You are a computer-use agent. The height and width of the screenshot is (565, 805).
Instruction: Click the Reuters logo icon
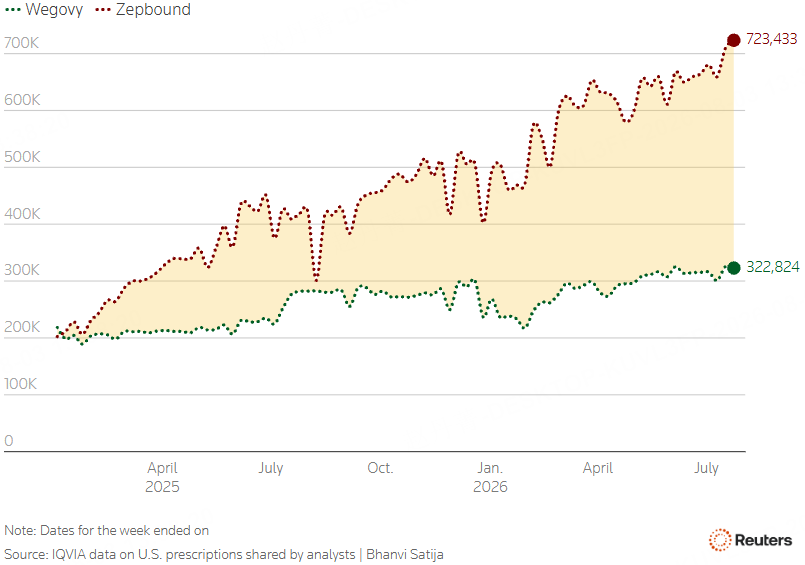[x=720, y=540]
